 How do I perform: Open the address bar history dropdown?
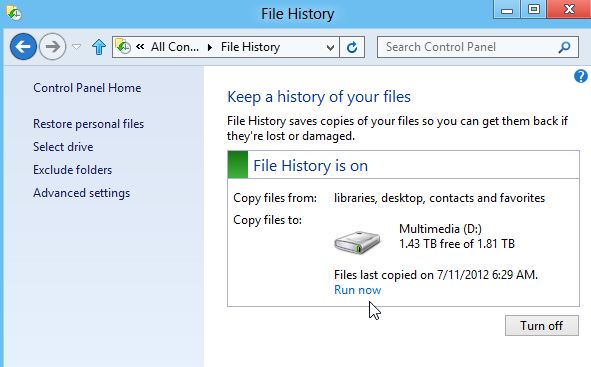330,47
